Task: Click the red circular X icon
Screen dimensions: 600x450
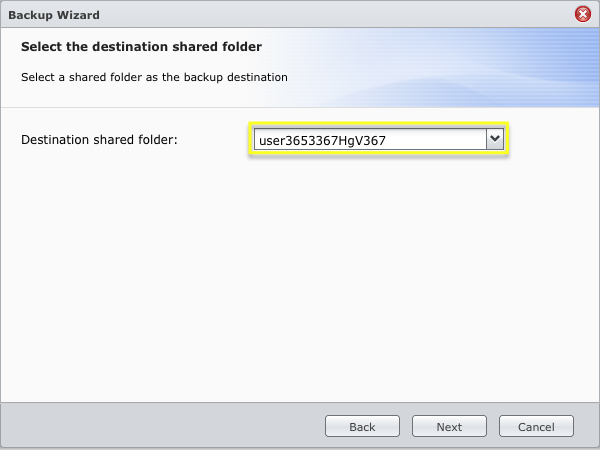Action: pos(583,15)
